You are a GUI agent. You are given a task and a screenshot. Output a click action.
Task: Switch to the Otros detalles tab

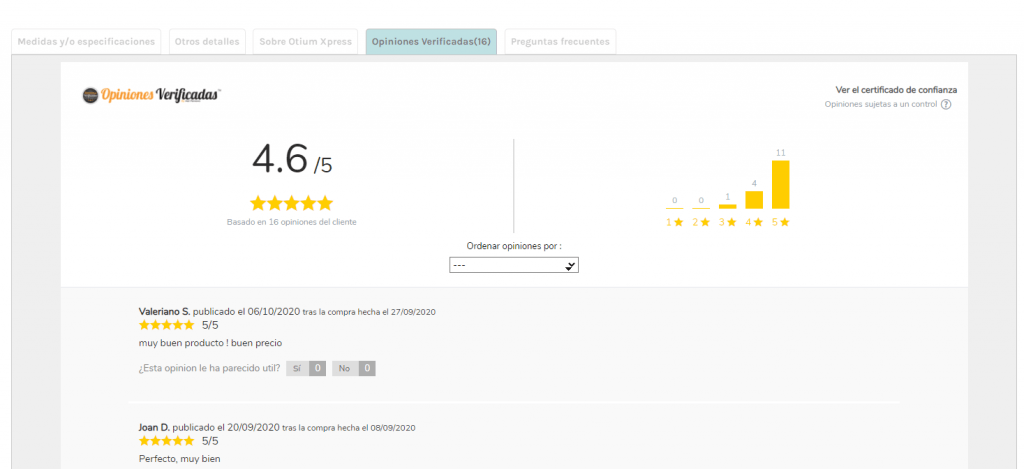click(207, 41)
